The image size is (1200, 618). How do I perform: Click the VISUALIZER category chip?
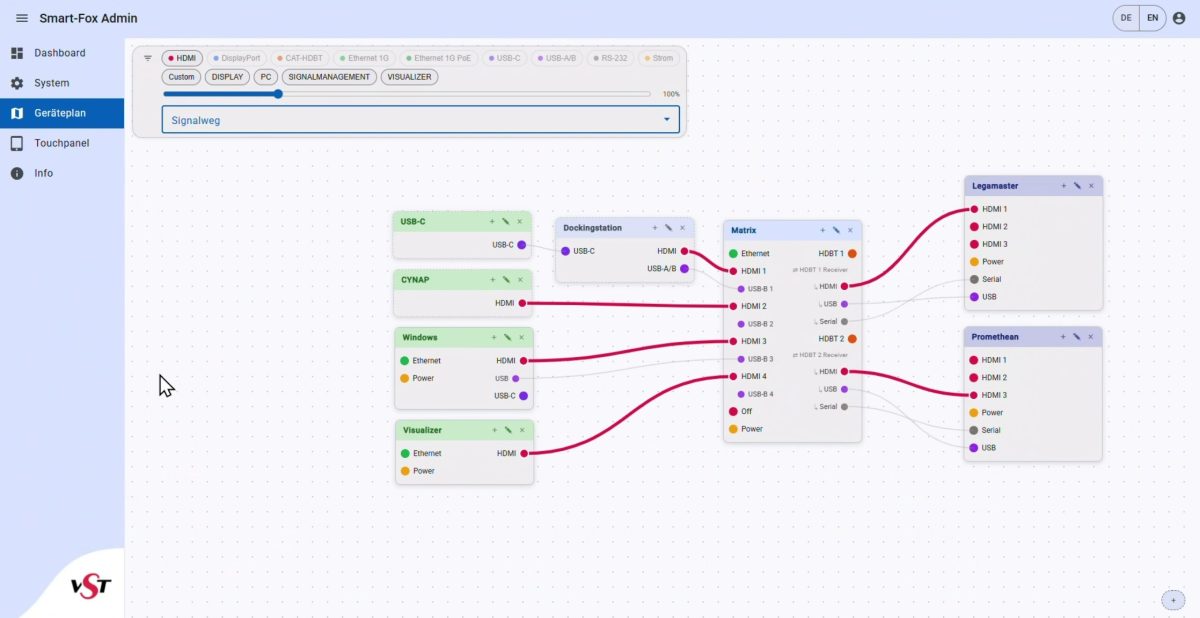point(409,77)
